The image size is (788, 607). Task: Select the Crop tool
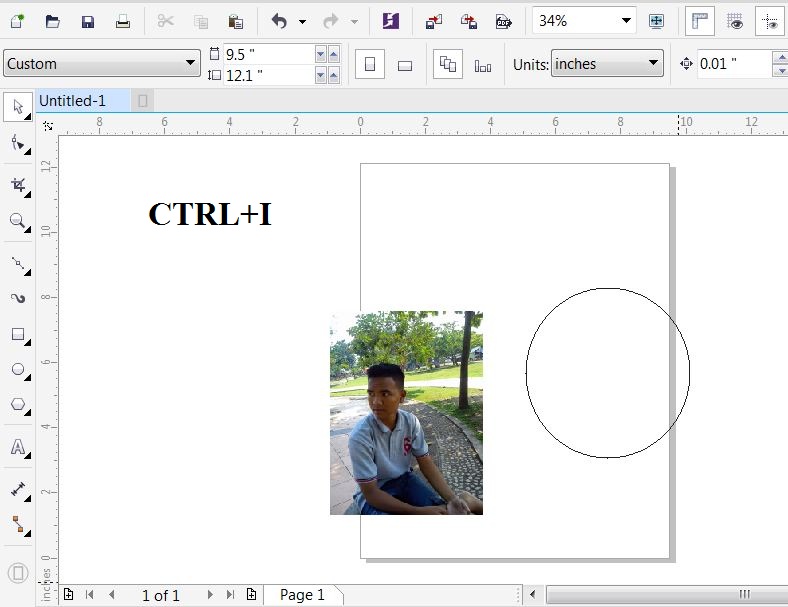(18, 185)
